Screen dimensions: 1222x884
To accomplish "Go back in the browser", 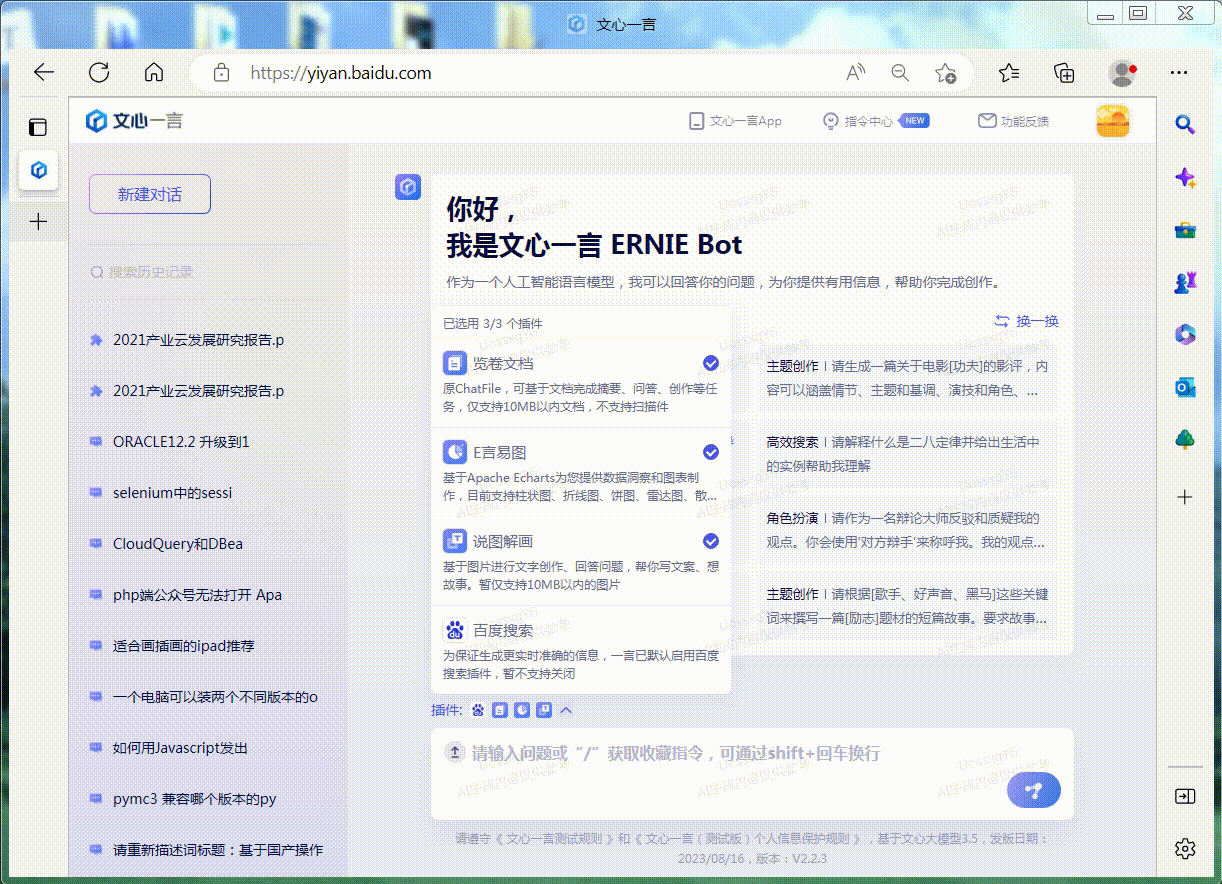I will [x=43, y=73].
